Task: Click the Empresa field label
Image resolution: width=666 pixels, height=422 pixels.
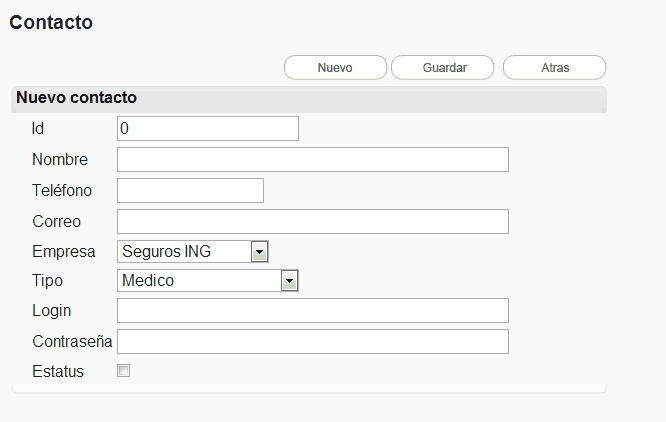Action: [x=63, y=251]
